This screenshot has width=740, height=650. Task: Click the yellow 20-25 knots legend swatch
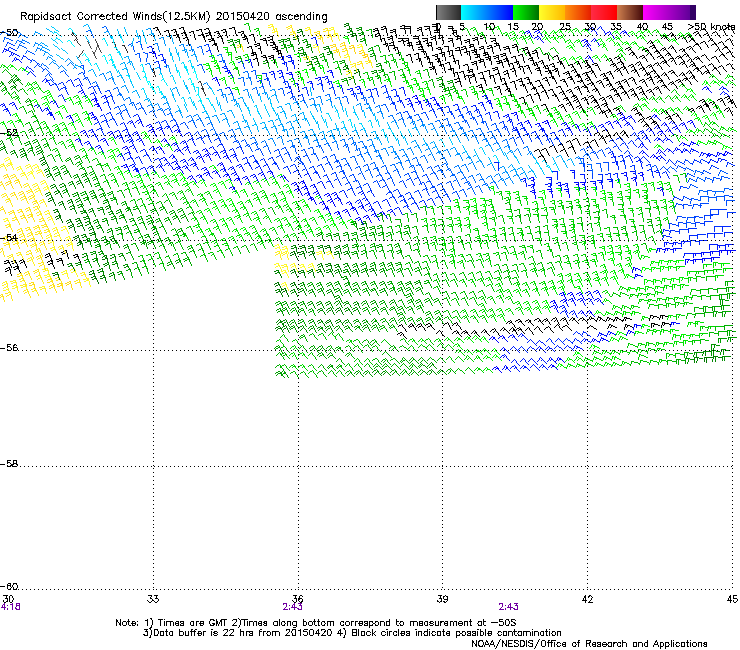point(552,12)
